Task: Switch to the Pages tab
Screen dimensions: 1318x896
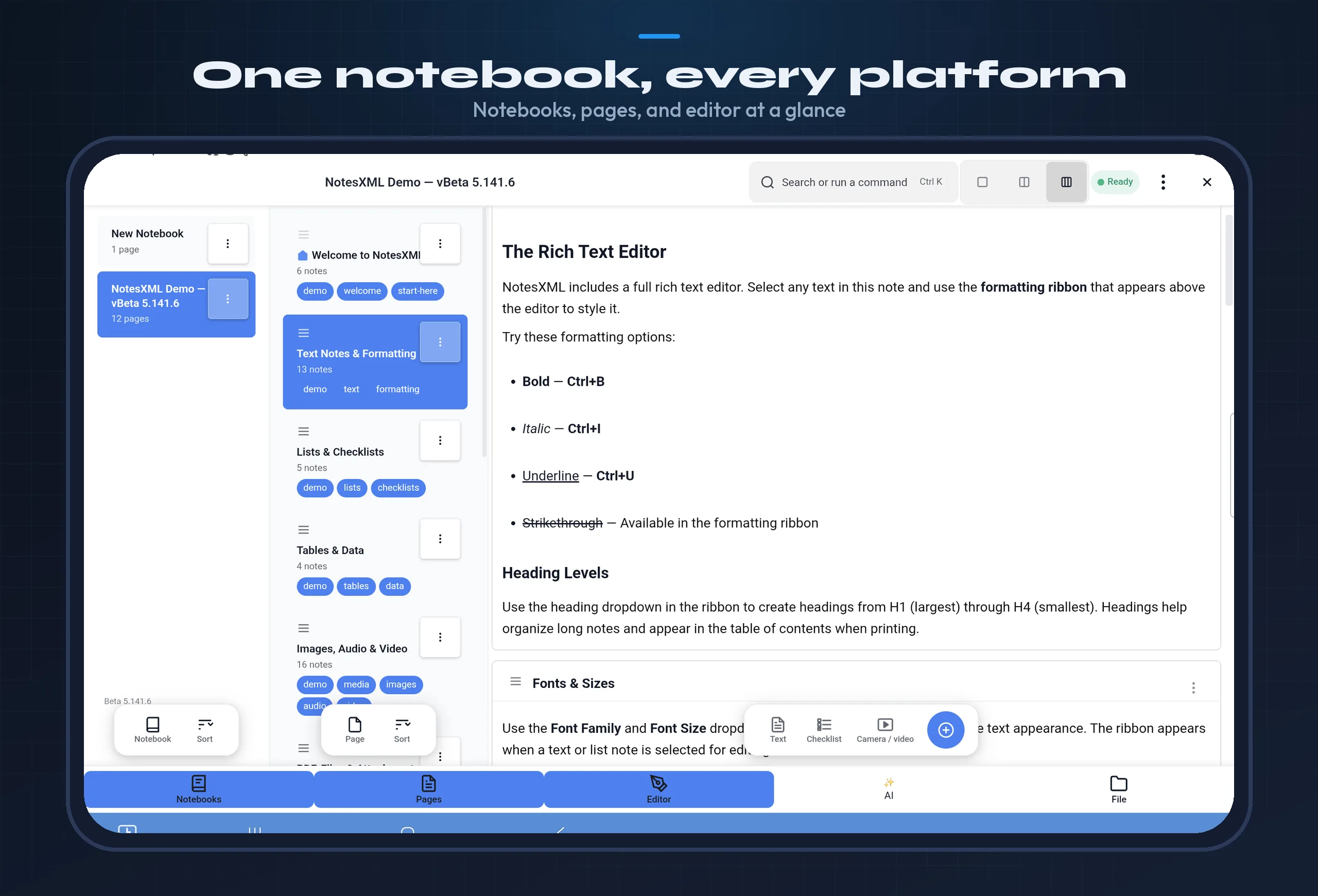Action: point(429,789)
